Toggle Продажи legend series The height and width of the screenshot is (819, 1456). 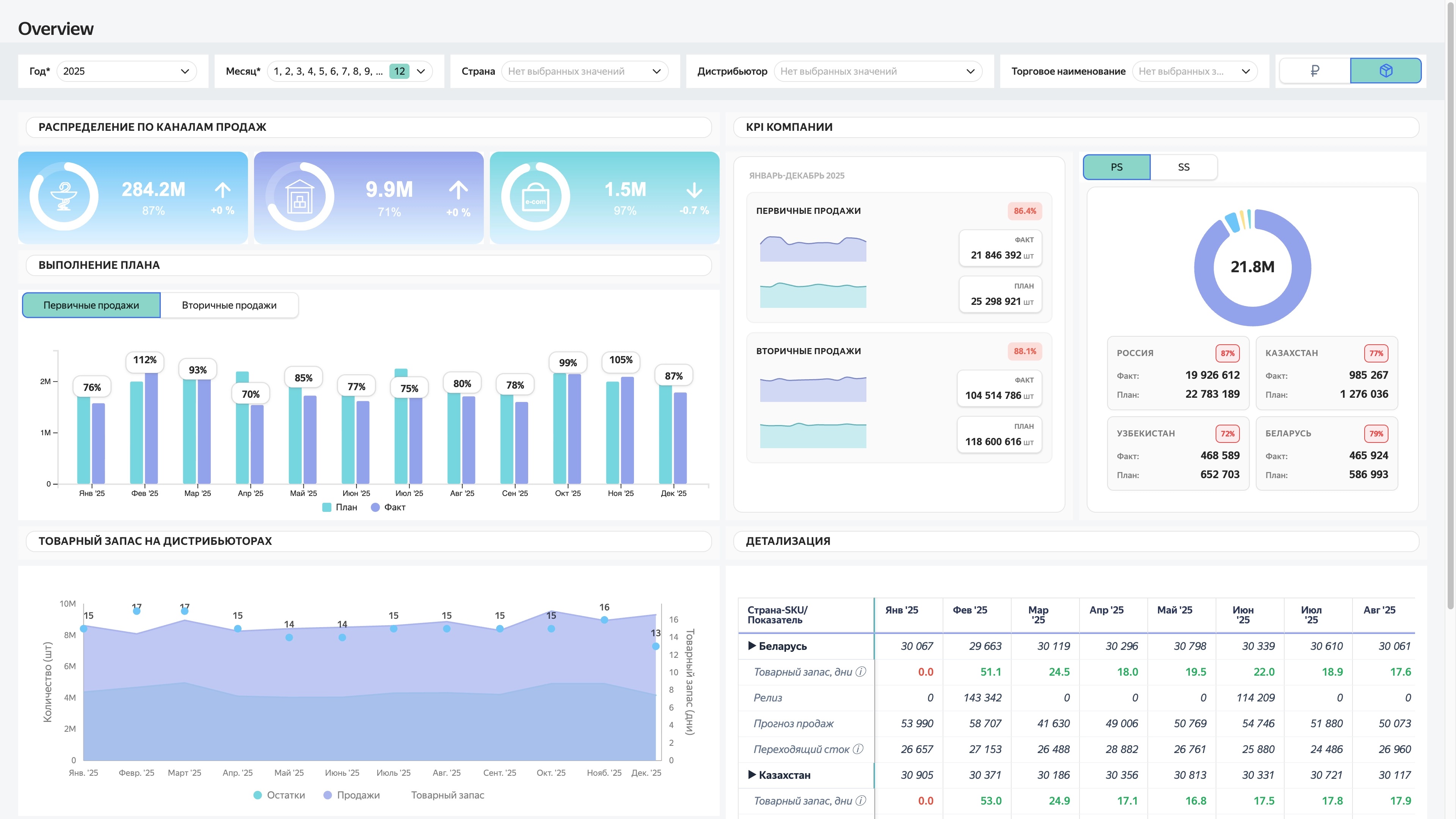pyautogui.click(x=351, y=795)
